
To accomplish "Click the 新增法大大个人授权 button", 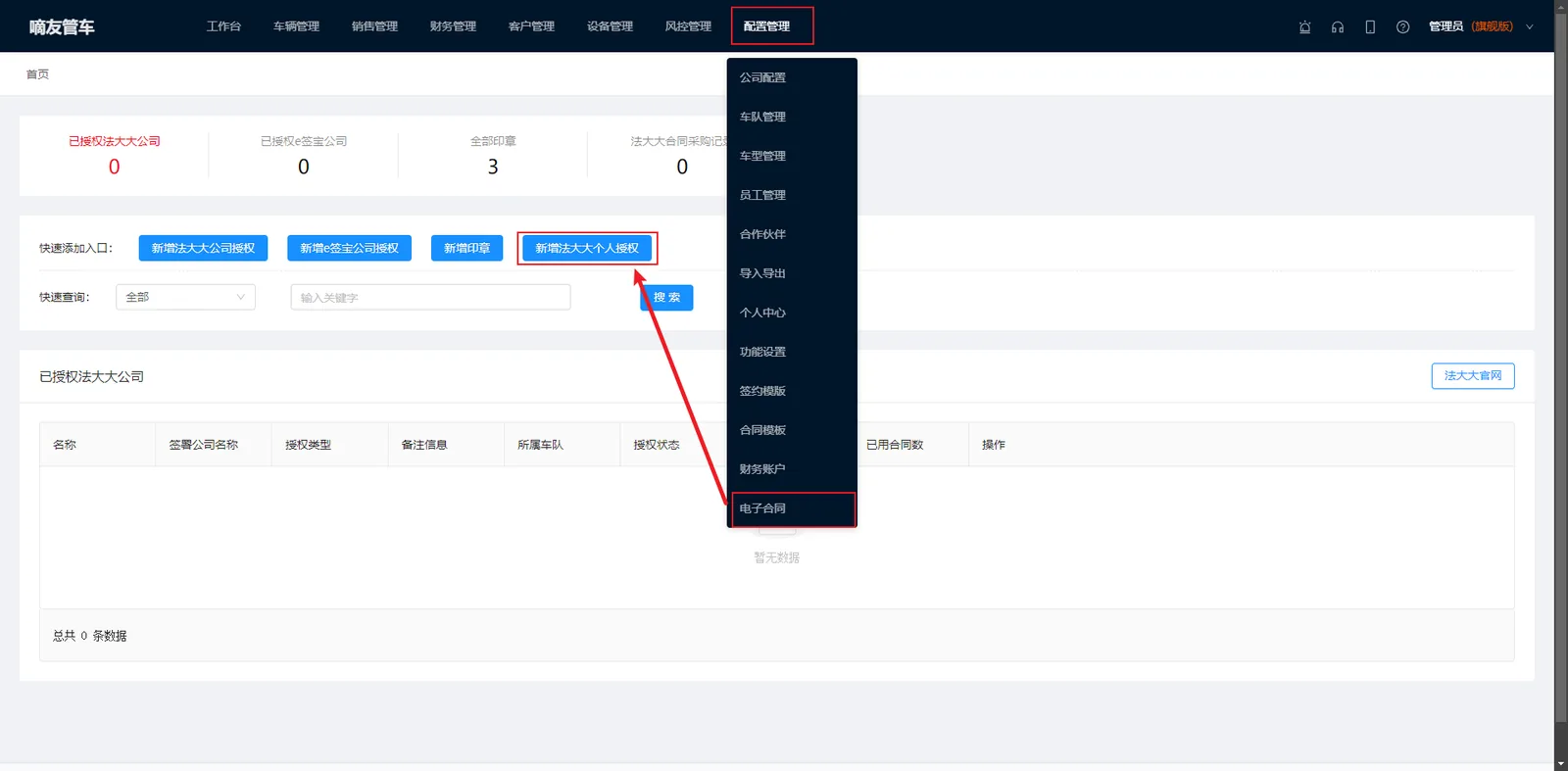I will click(587, 248).
